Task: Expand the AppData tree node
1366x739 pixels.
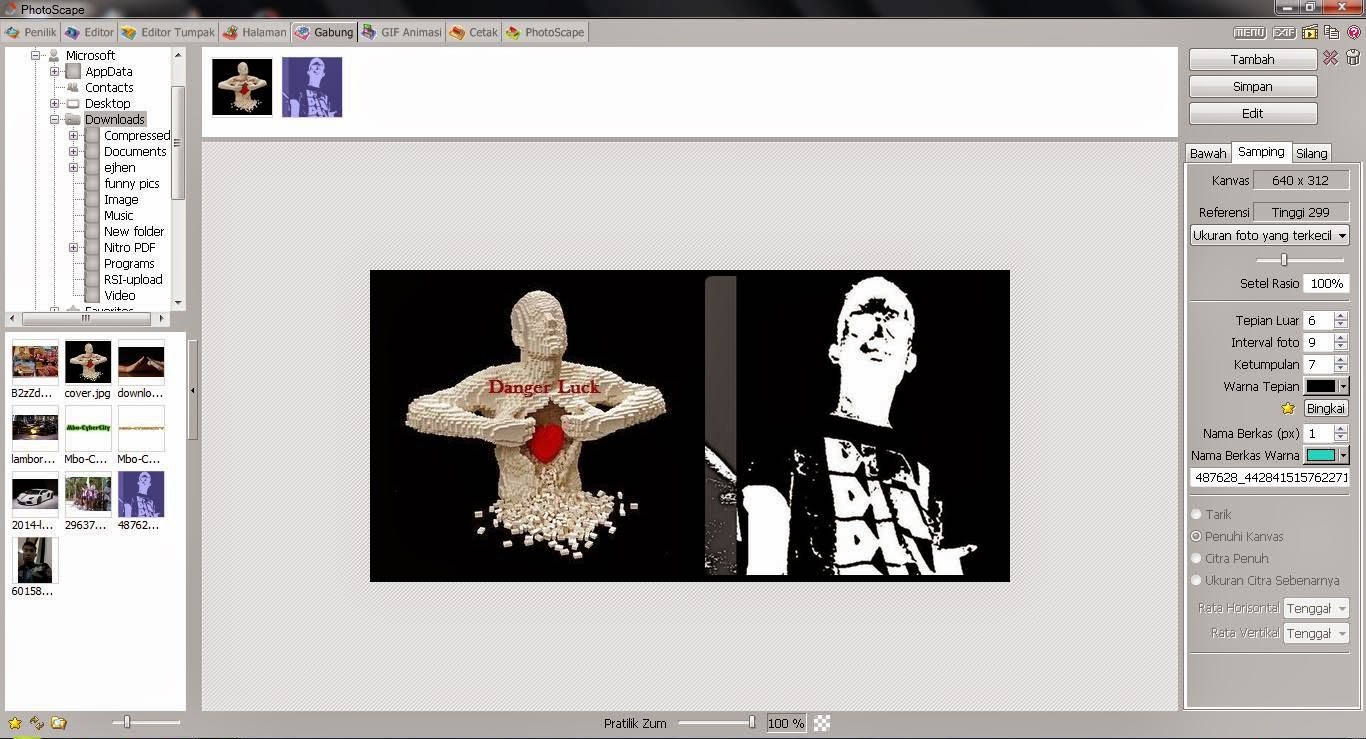Action: pyautogui.click(x=54, y=72)
